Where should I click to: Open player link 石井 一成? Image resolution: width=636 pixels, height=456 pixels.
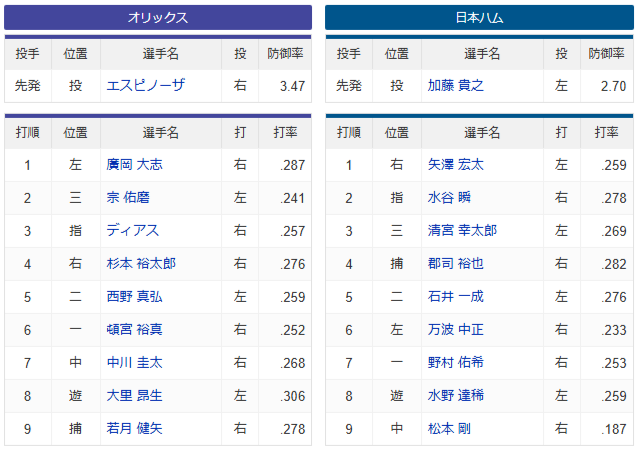click(456, 297)
